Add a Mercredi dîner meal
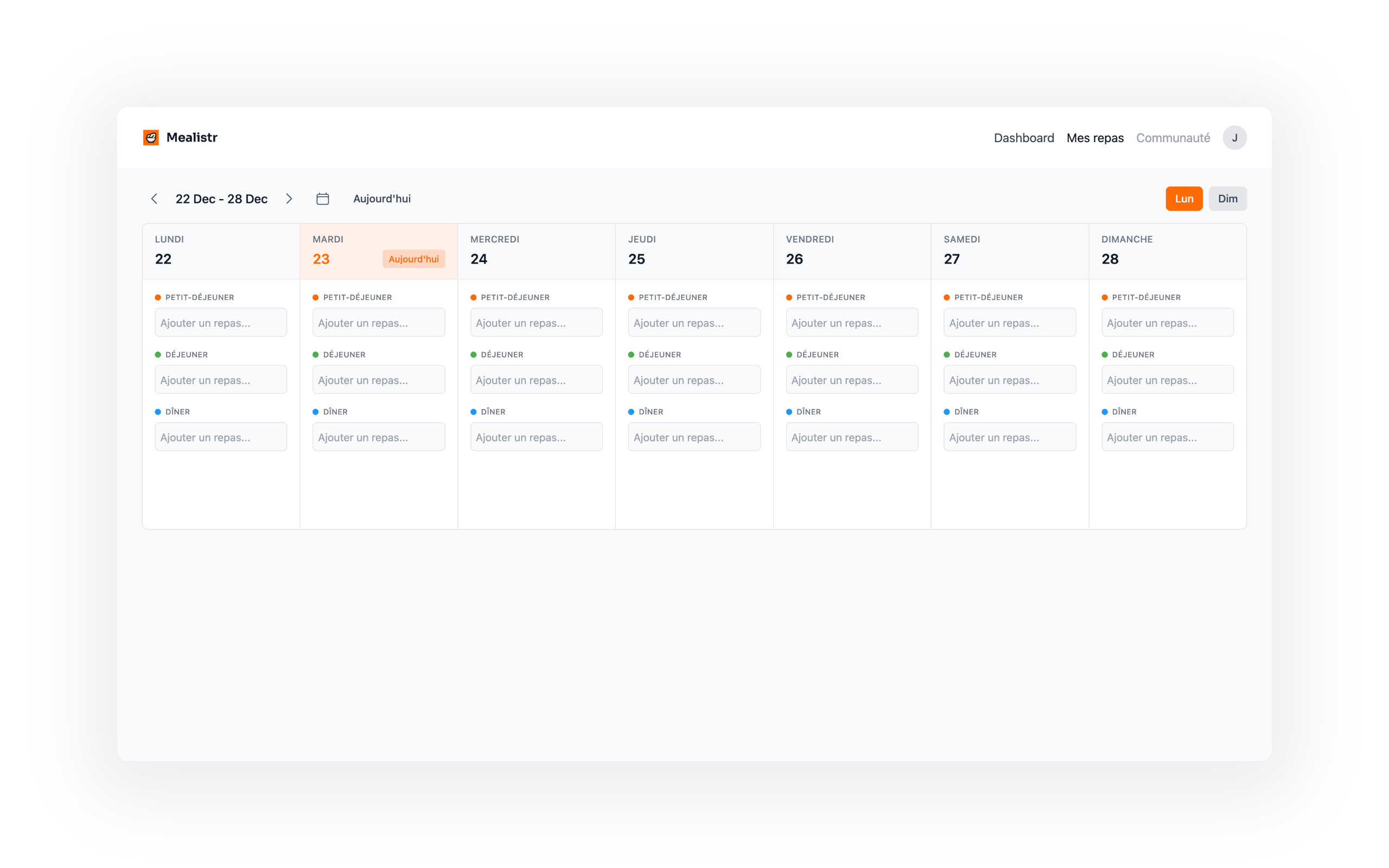 tap(536, 437)
